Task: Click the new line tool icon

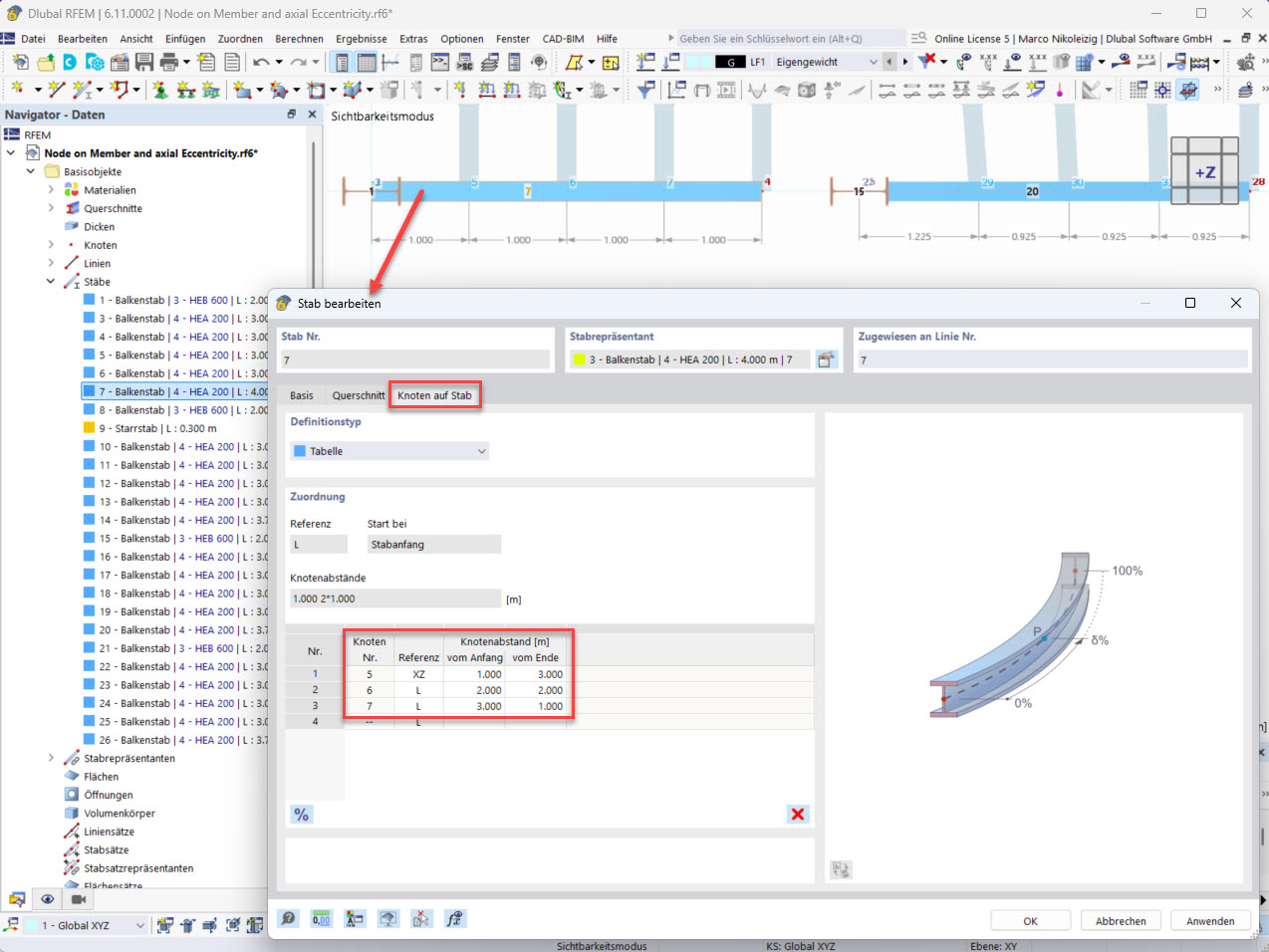Action: click(x=57, y=90)
